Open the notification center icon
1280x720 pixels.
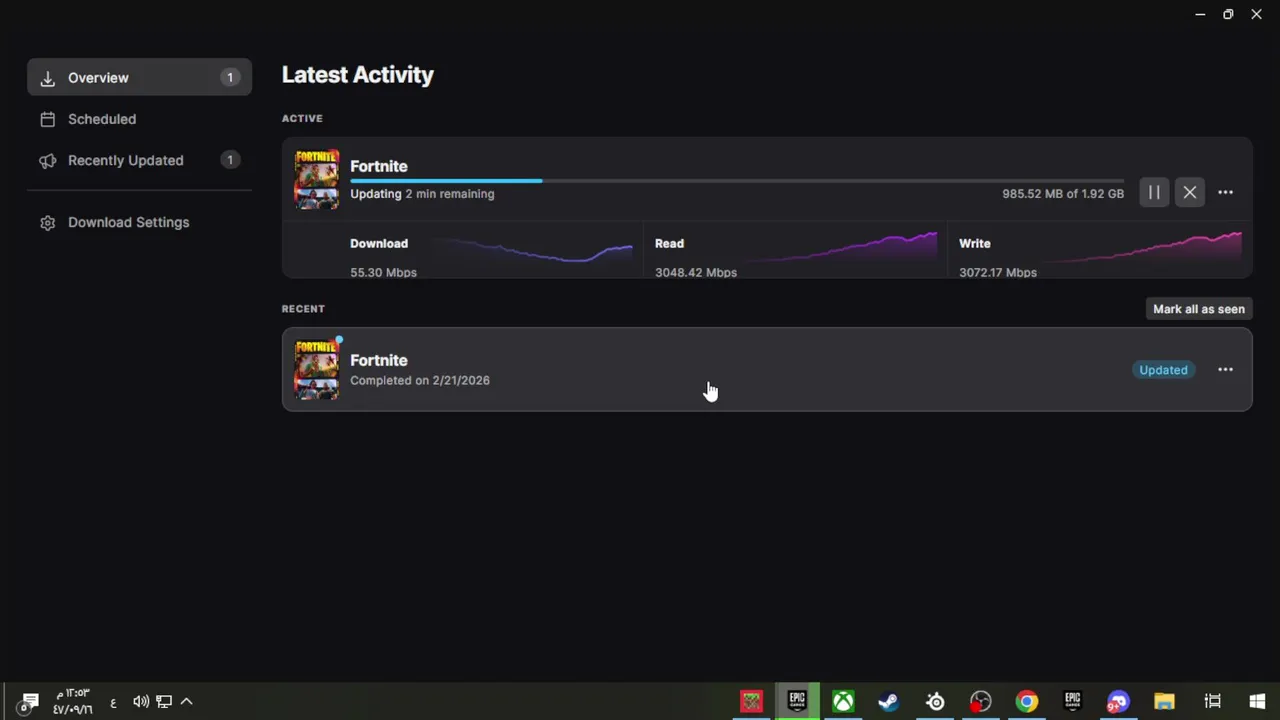[x=28, y=702]
